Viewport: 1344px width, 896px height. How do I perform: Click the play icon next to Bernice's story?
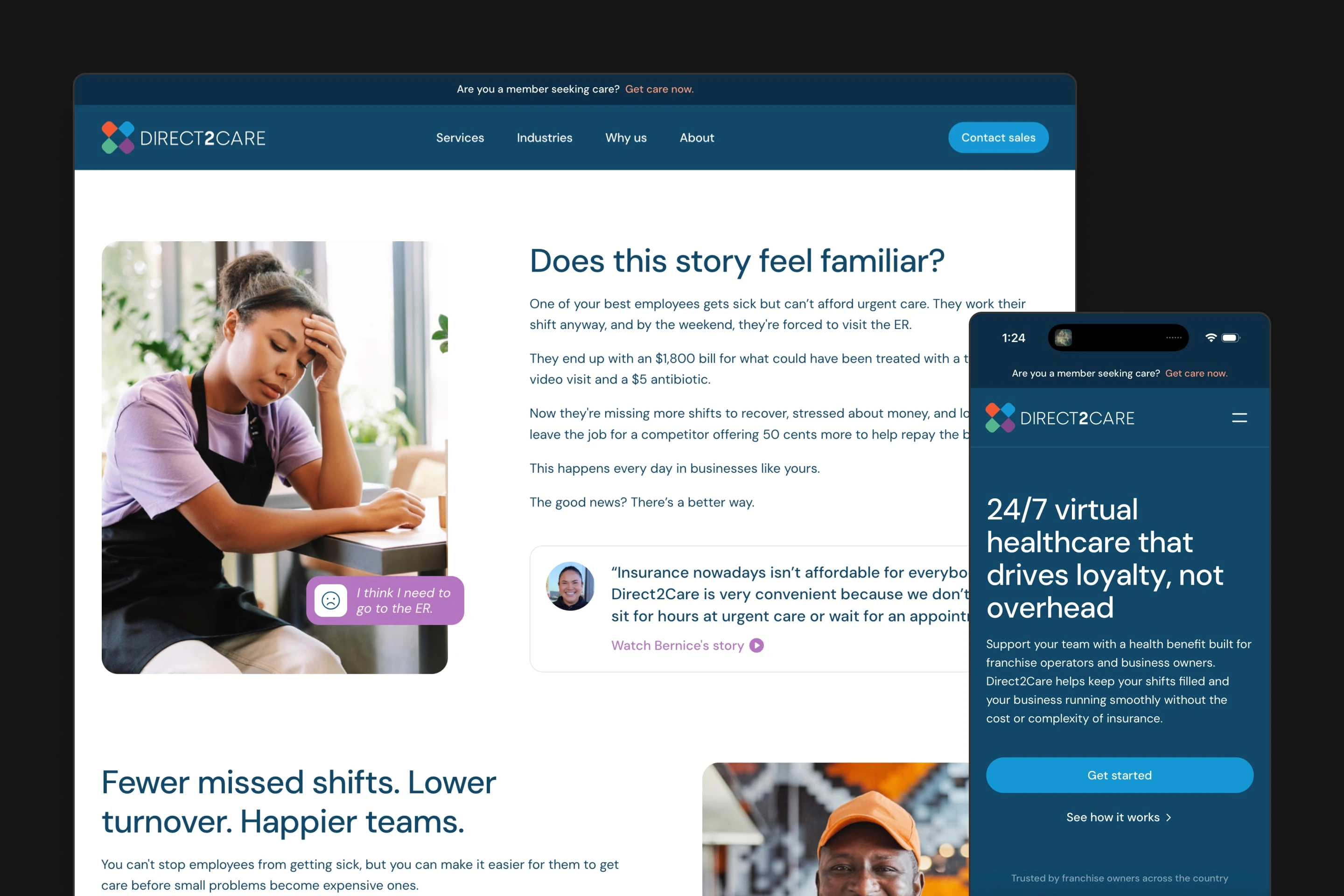756,645
